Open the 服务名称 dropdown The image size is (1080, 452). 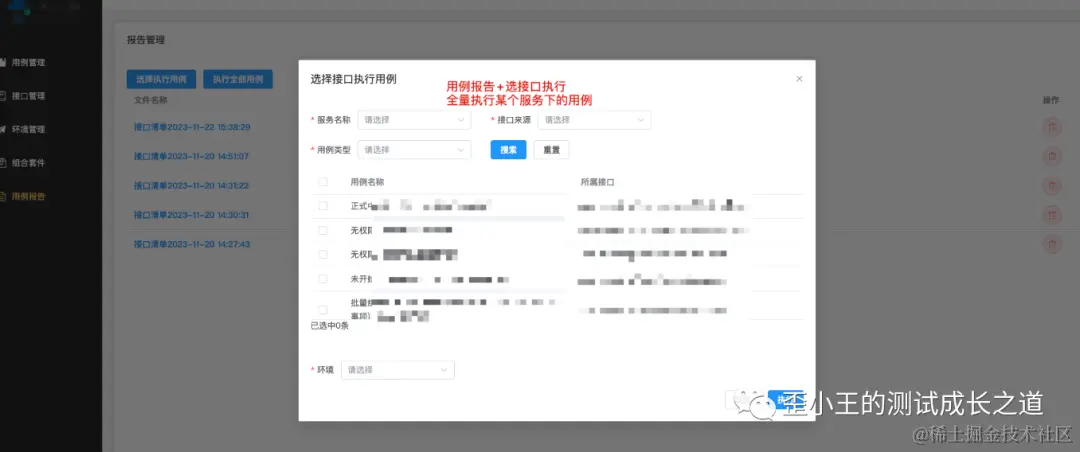[414, 120]
